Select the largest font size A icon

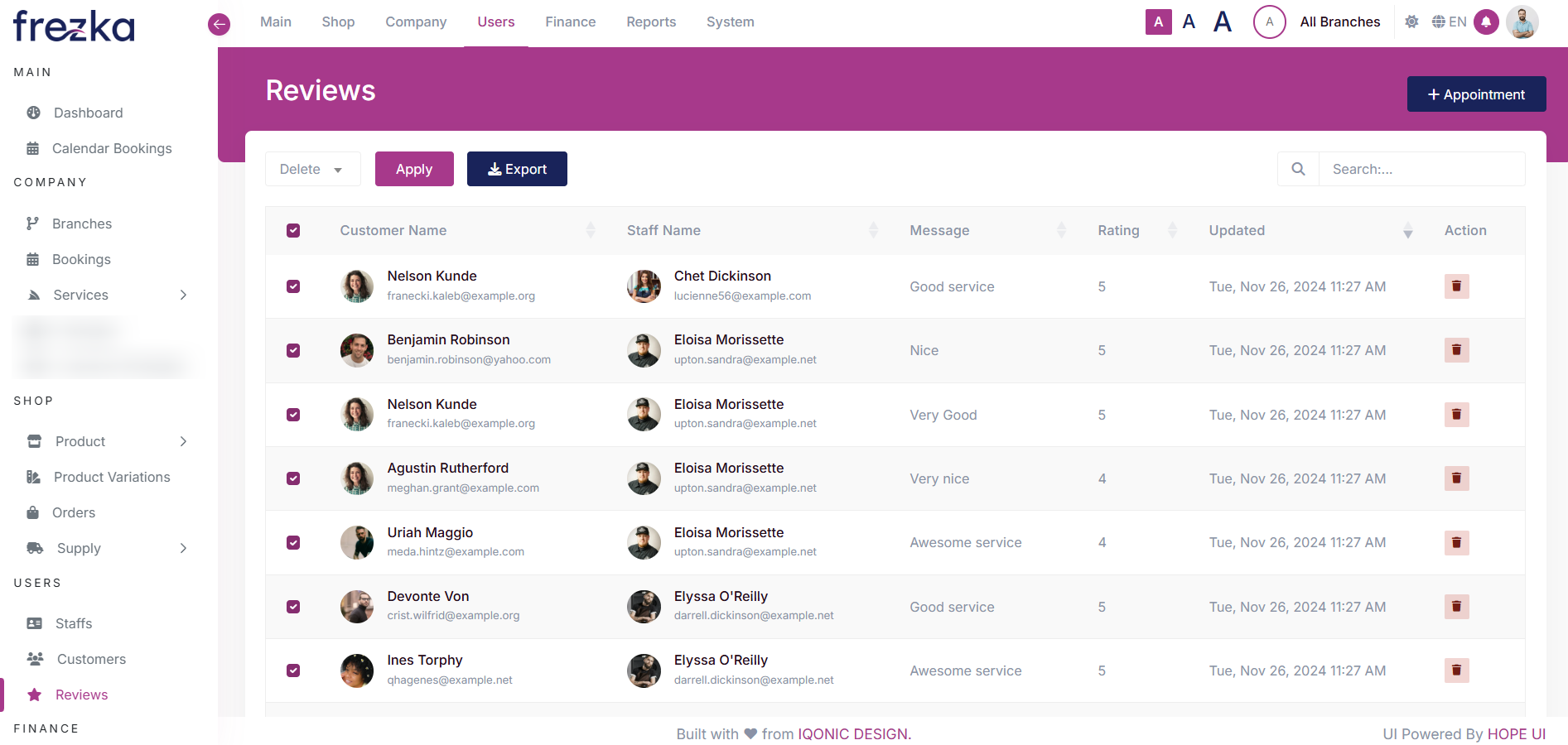pyautogui.click(x=1222, y=22)
